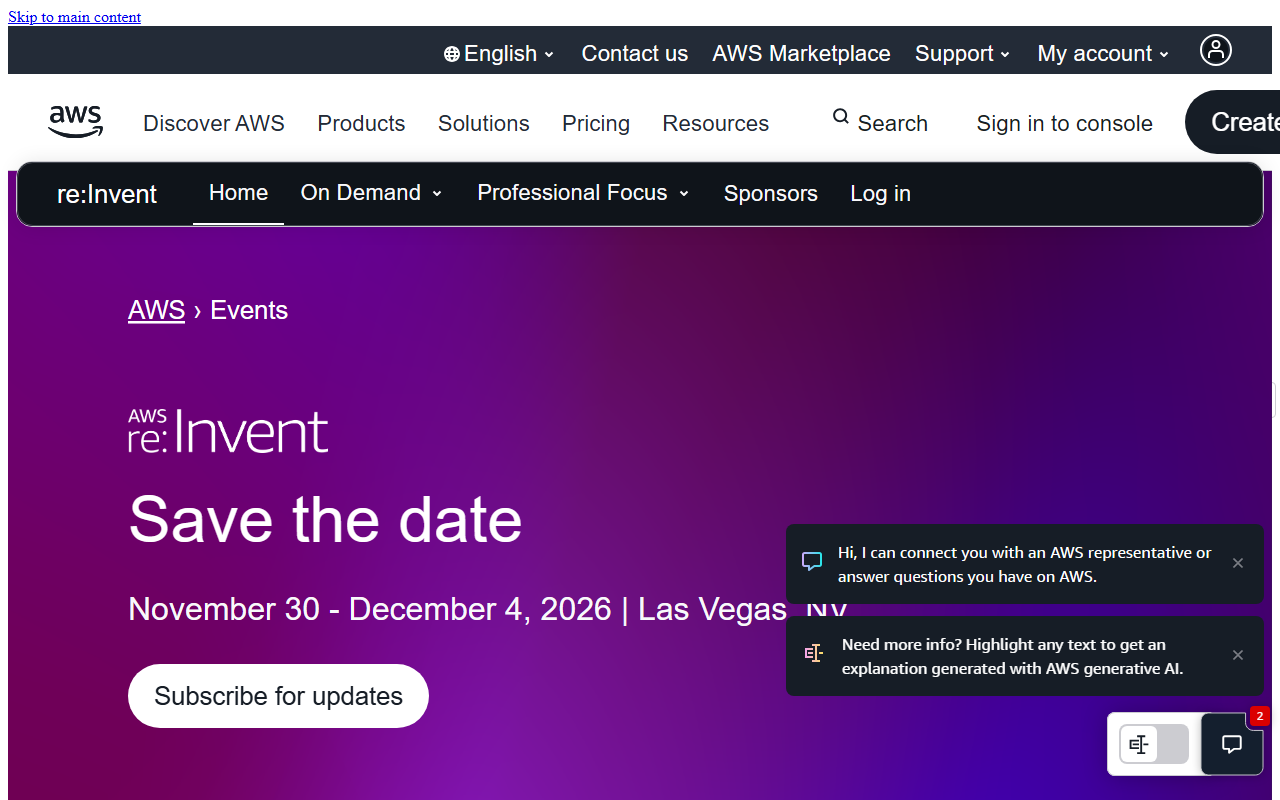Click the text explain icon in the generative AI message
The width and height of the screenshot is (1280, 800).
point(814,654)
